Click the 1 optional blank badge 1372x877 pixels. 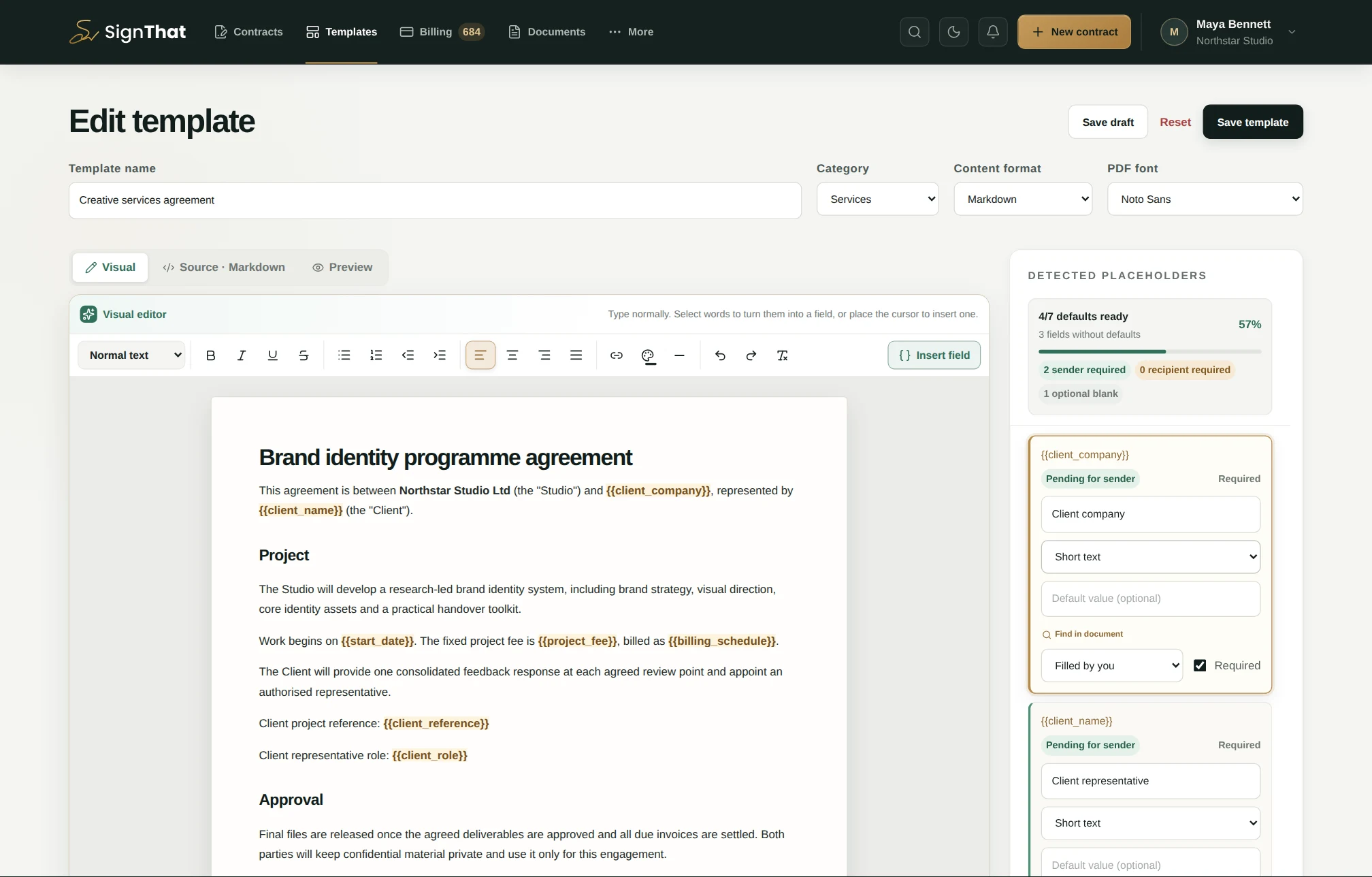1080,394
